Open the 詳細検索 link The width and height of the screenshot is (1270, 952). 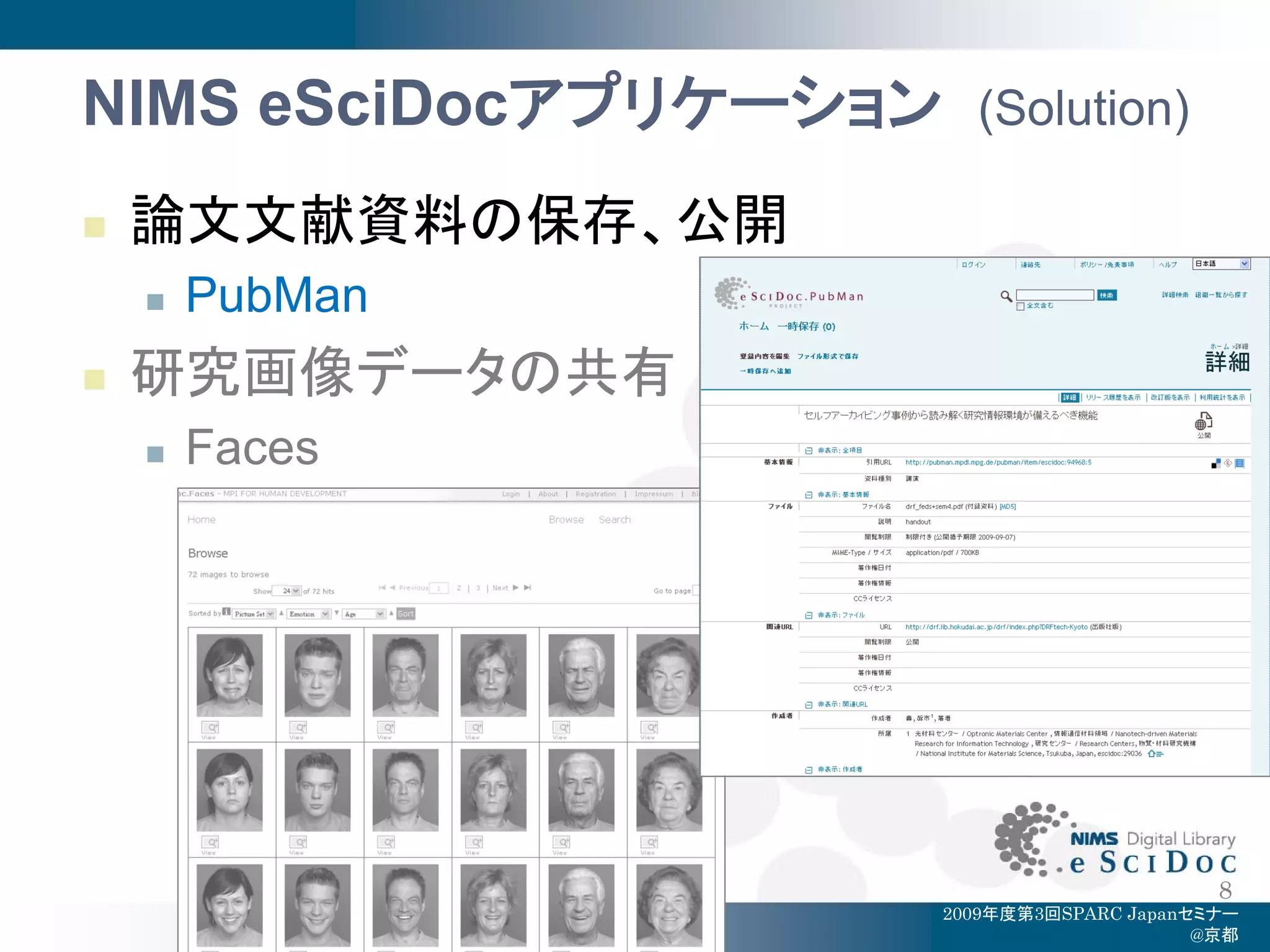[x=1175, y=295]
